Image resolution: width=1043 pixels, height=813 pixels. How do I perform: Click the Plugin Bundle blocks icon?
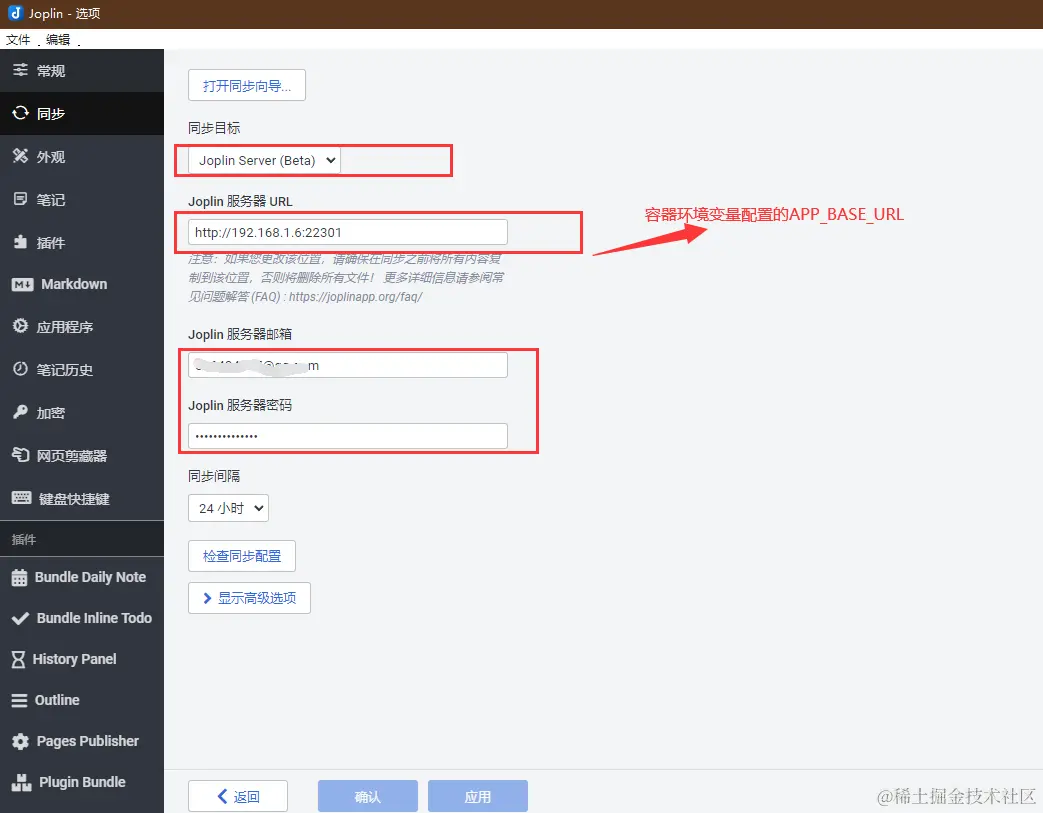[x=21, y=782]
